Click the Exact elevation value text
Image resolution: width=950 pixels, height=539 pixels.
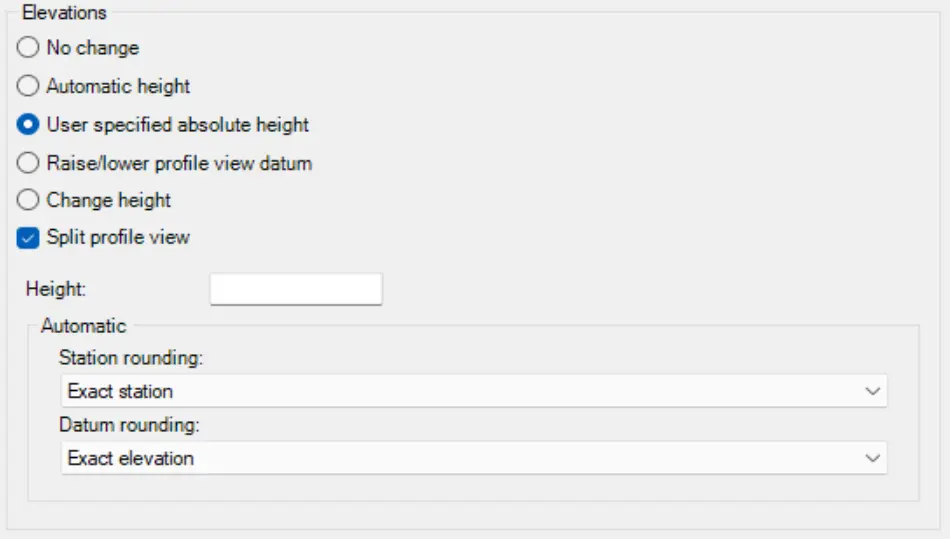tap(131, 459)
